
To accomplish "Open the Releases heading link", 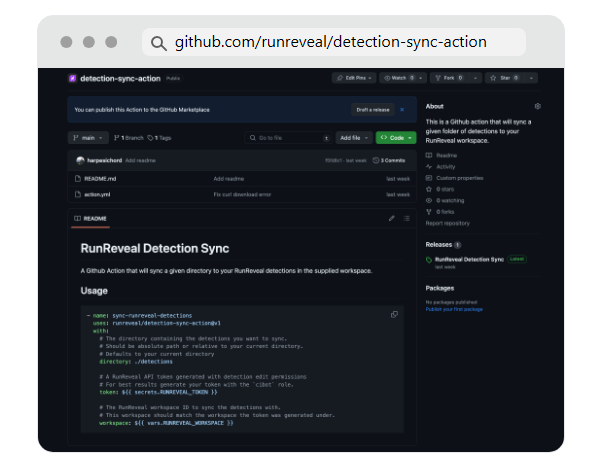I will 439,245.
